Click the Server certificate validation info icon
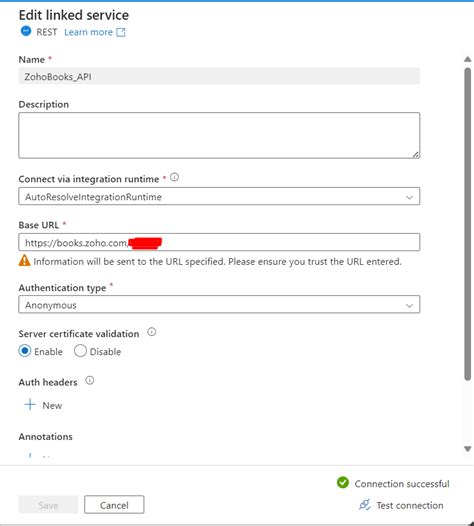Screen dimensions: 474x526 coord(152,332)
